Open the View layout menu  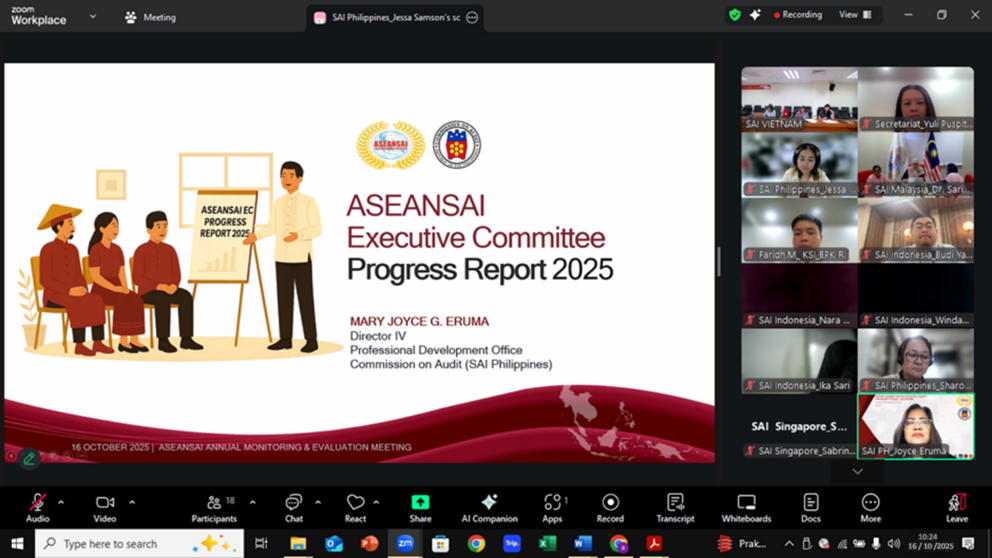tap(855, 15)
